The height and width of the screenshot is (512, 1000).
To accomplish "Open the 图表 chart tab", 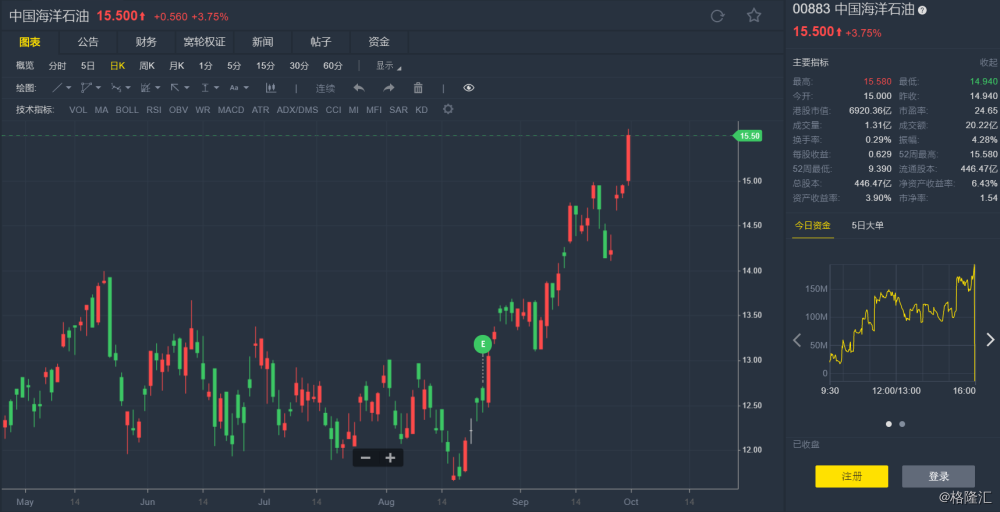I will pos(29,42).
